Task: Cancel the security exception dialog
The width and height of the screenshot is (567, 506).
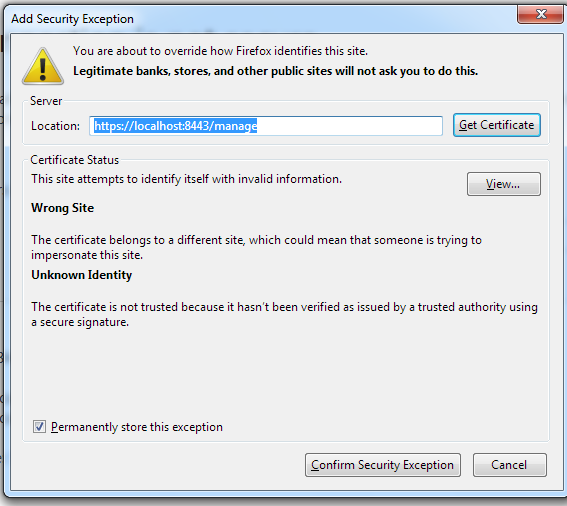Action: tap(510, 465)
